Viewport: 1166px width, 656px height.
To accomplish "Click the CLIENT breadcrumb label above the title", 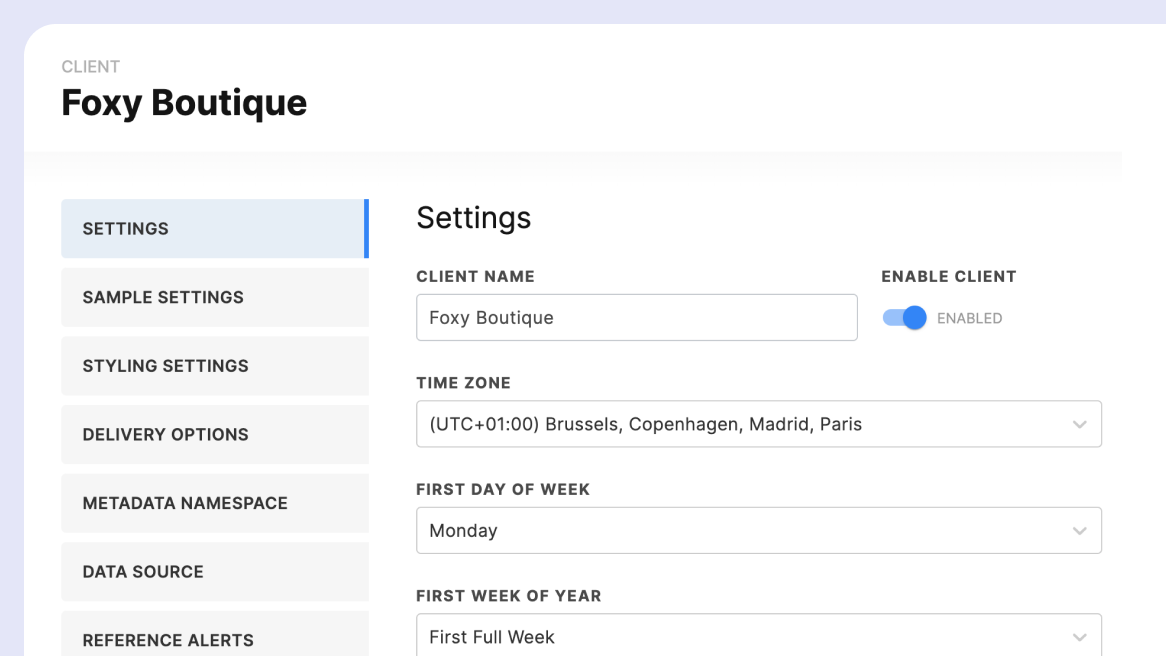I will tap(90, 67).
